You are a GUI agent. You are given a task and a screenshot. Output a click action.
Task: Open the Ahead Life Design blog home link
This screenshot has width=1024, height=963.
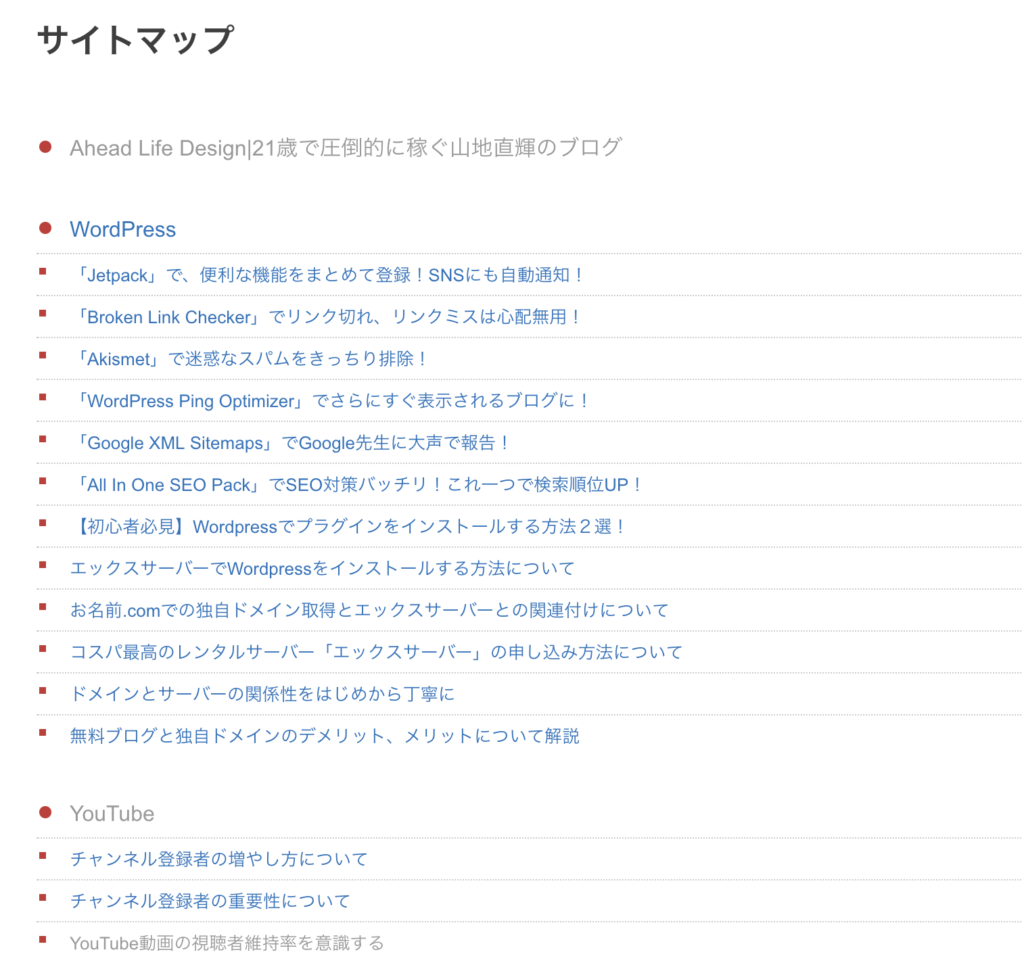pos(345,148)
